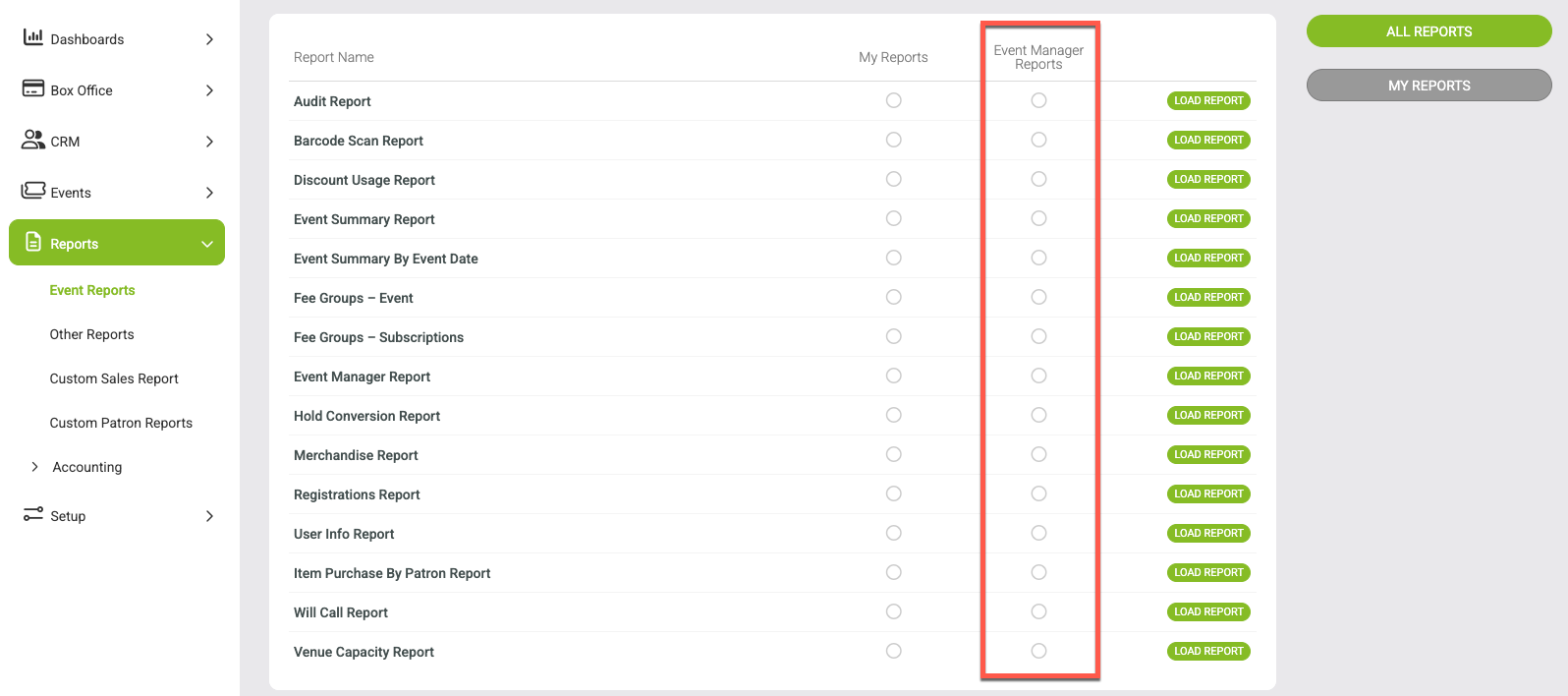Open Custom Patron Reports menu item
Image resolution: width=1568 pixels, height=696 pixels.
[x=121, y=423]
